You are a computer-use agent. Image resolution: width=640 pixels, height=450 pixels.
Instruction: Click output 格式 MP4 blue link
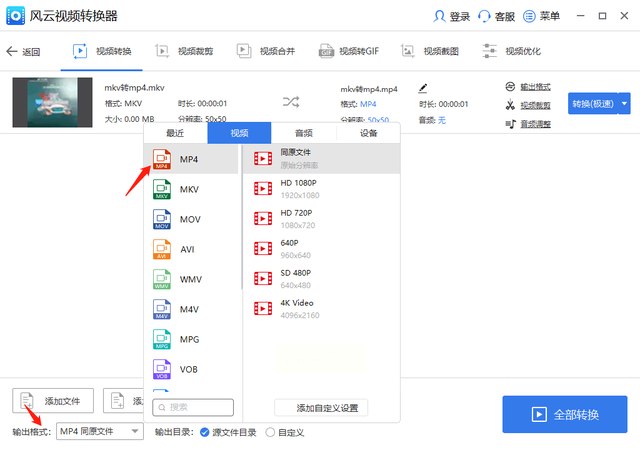click(368, 105)
